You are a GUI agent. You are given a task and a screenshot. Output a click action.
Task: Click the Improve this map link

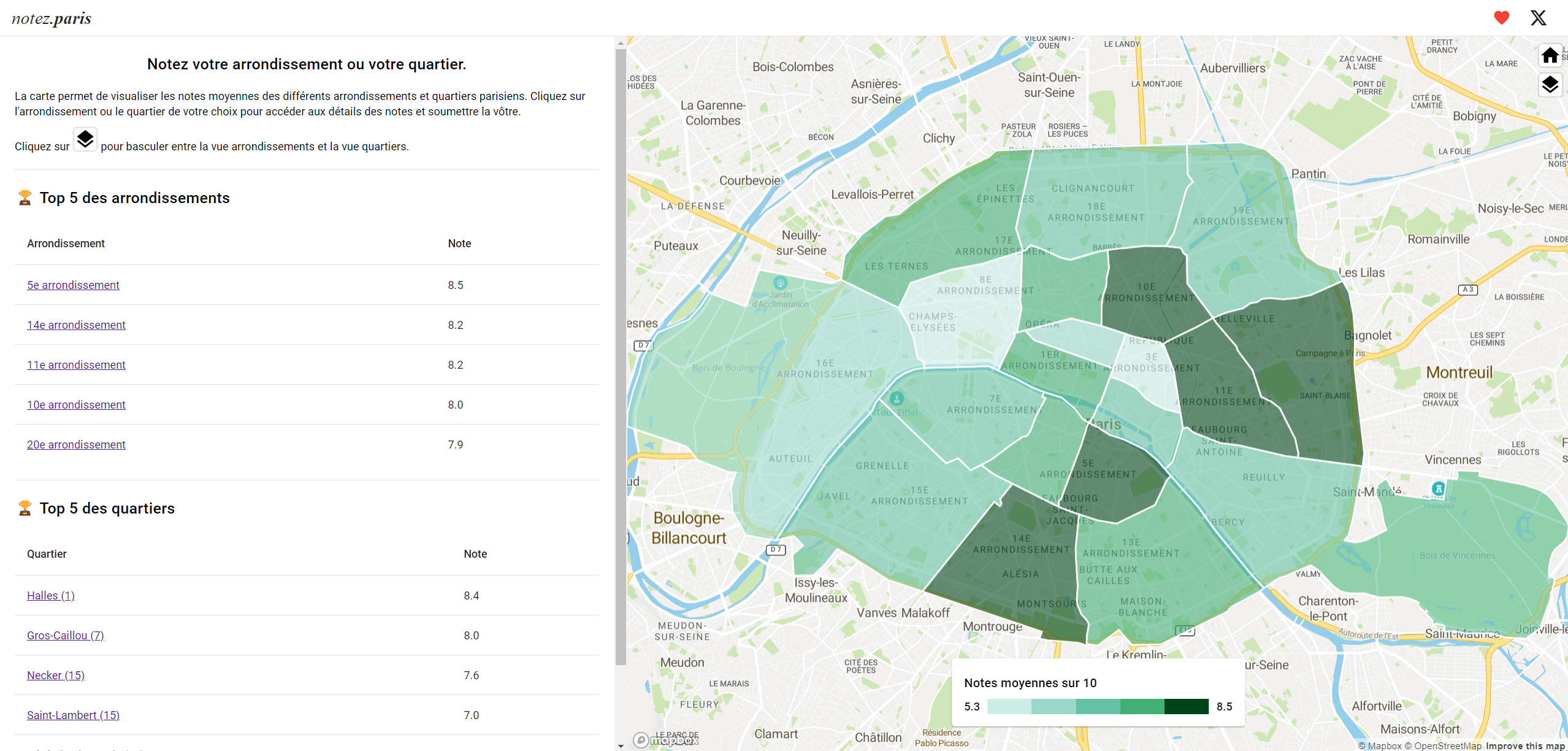[1525, 745]
